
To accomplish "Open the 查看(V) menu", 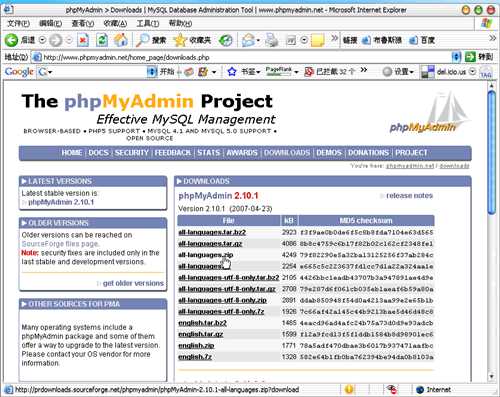I will tap(83, 23).
